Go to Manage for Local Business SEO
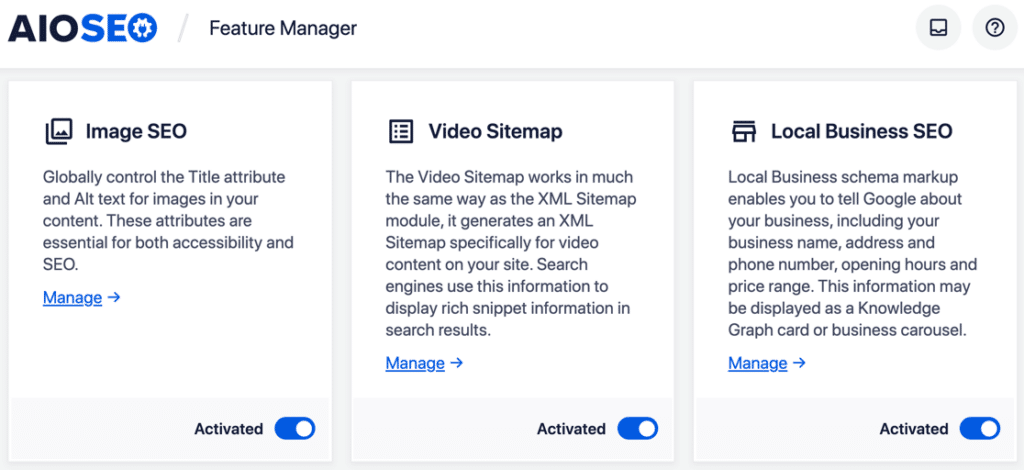 757,363
